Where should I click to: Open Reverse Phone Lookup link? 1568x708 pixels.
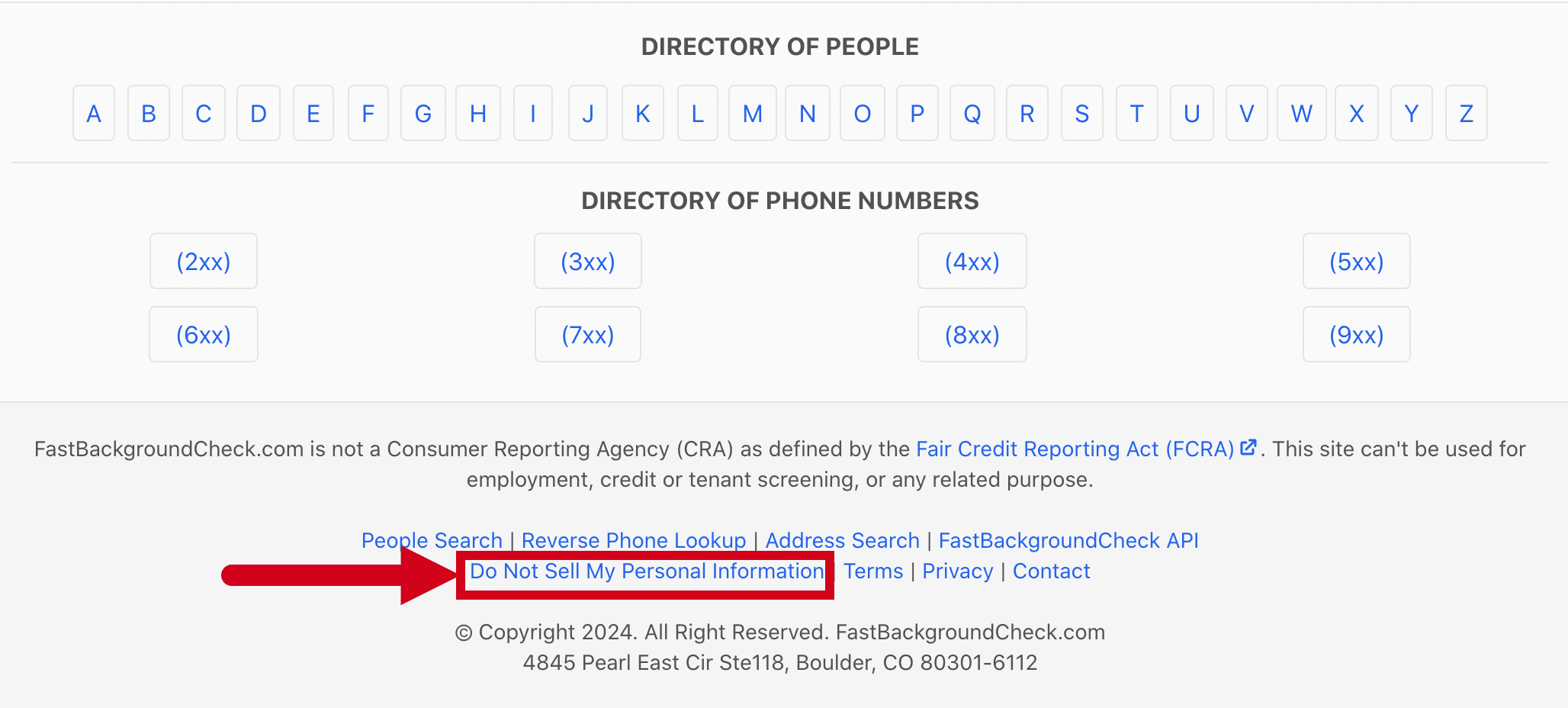point(634,540)
